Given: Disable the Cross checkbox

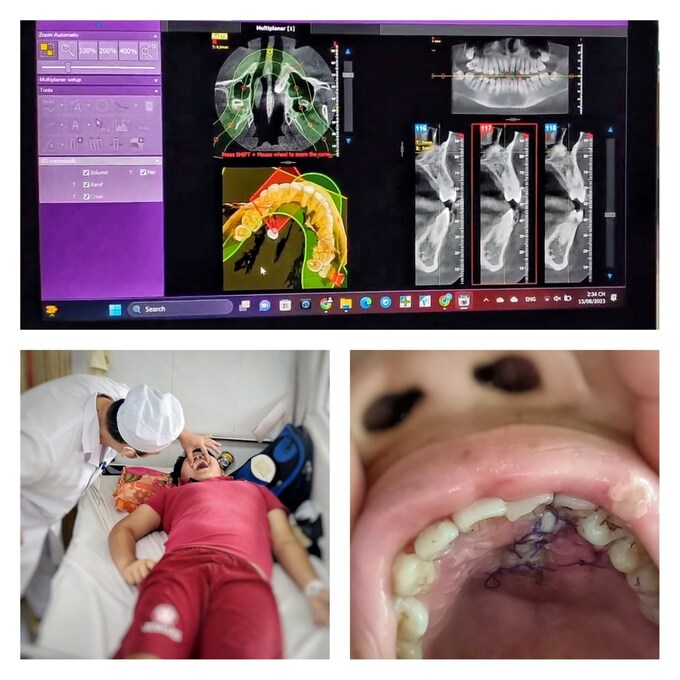Looking at the screenshot, I should [86, 196].
